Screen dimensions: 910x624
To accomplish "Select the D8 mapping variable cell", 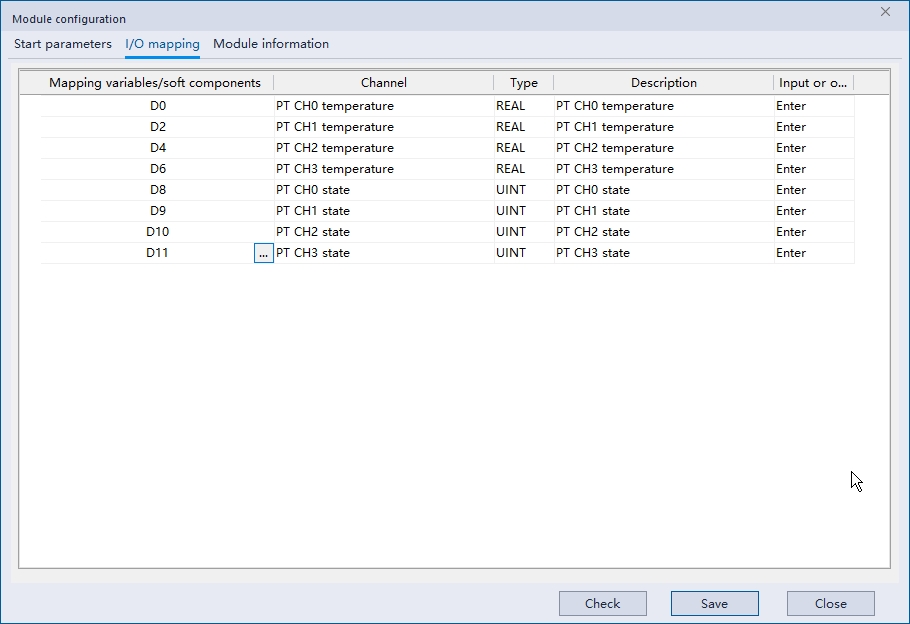I will coord(157,190).
